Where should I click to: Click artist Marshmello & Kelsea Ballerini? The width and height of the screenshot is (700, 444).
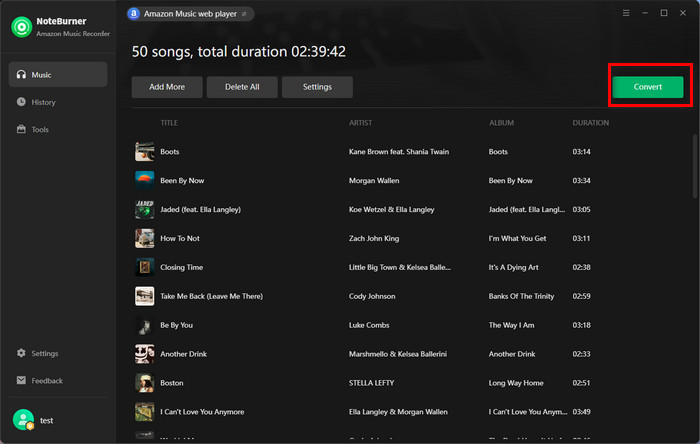point(398,354)
